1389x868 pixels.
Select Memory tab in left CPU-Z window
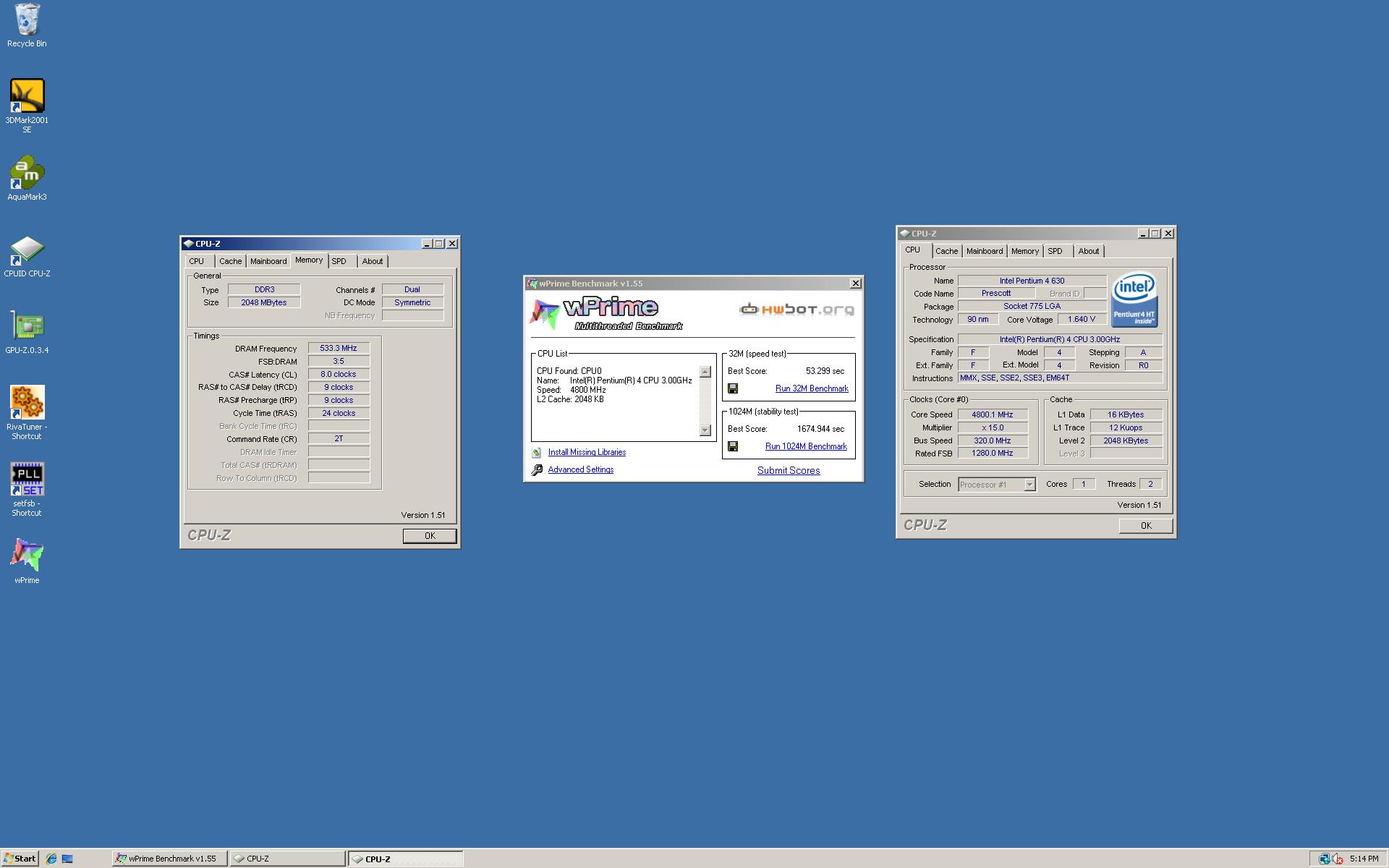coord(309,260)
